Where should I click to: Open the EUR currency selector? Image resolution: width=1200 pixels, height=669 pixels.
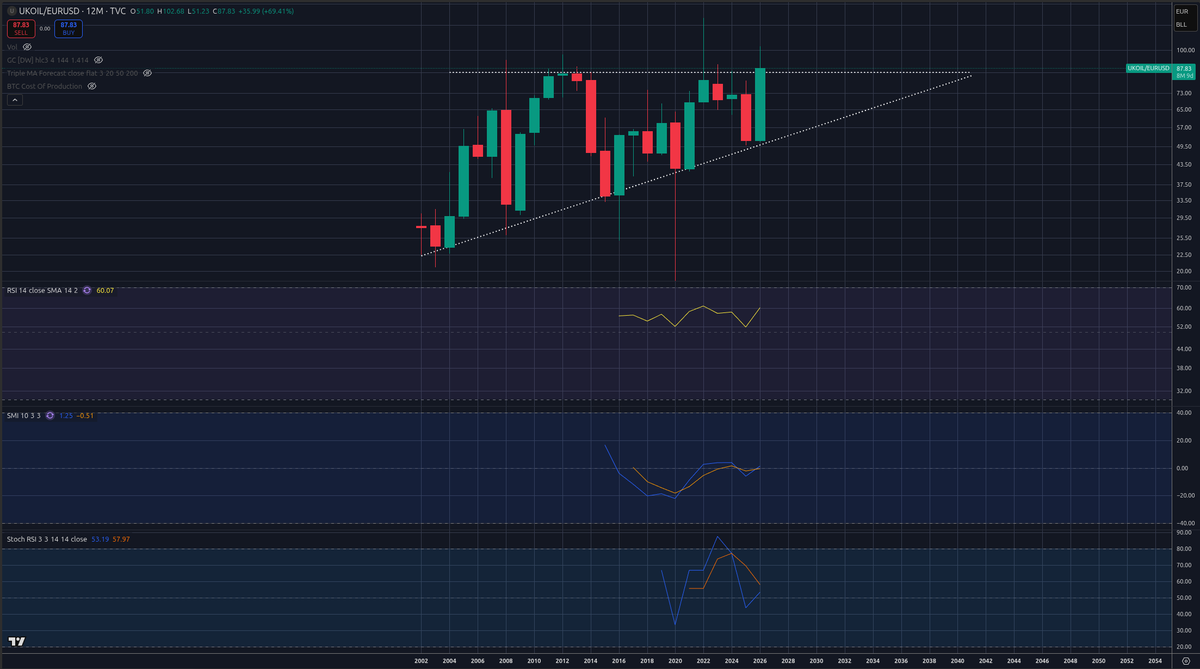(x=1181, y=10)
